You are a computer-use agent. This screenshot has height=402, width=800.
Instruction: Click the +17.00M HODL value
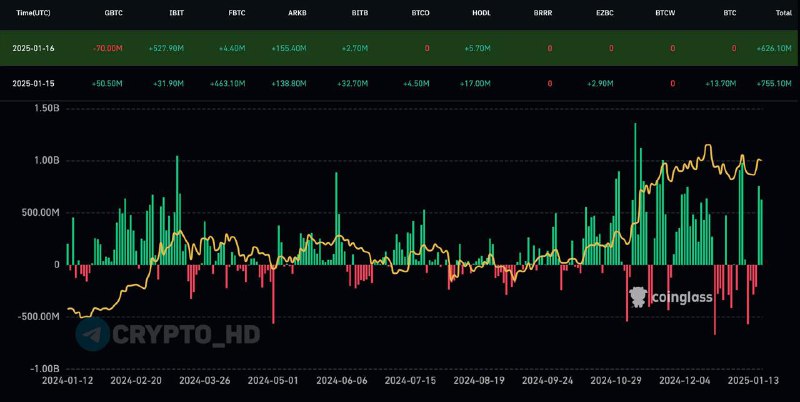click(476, 84)
